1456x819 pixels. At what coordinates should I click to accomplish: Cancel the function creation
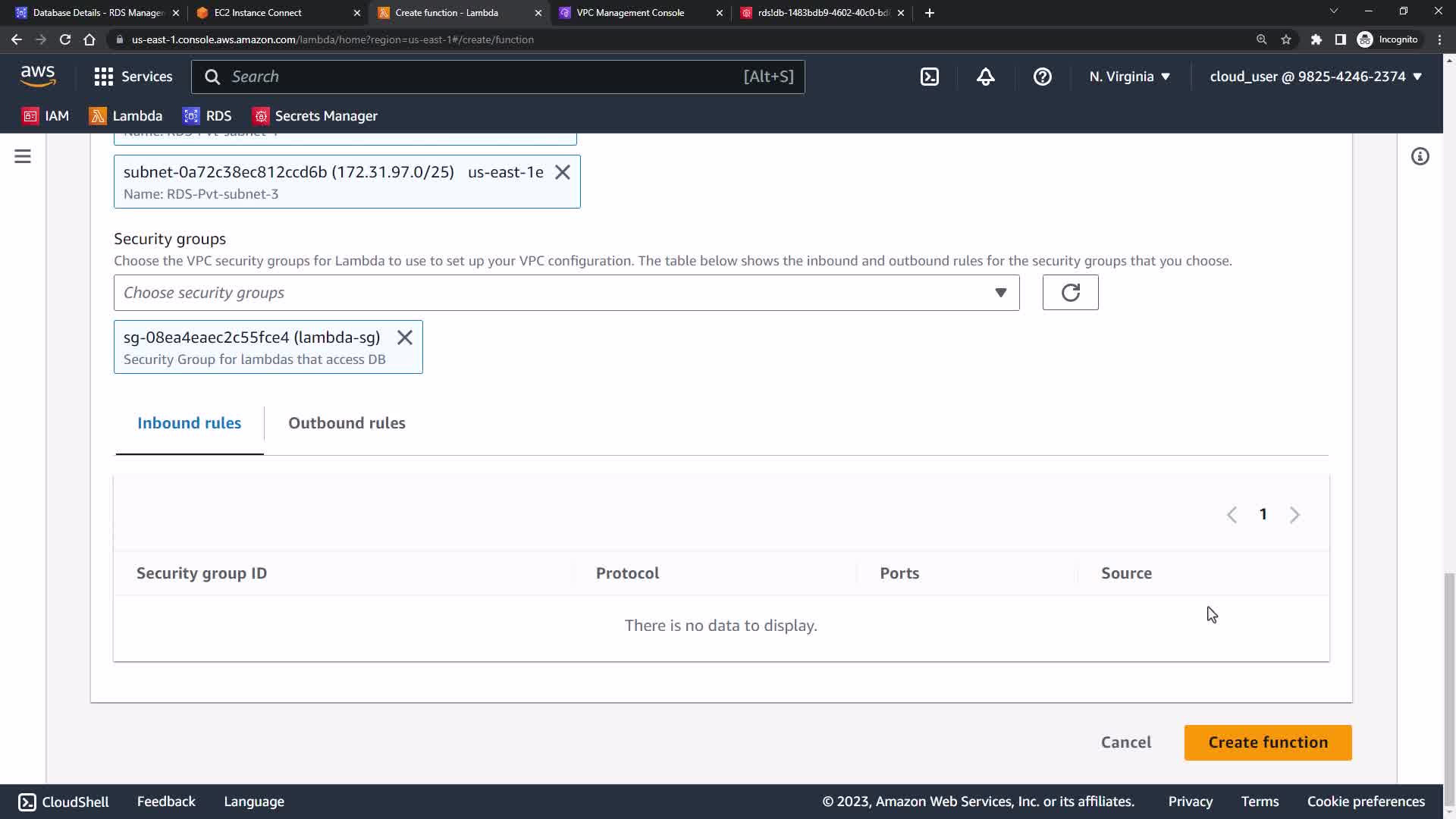point(1125,742)
